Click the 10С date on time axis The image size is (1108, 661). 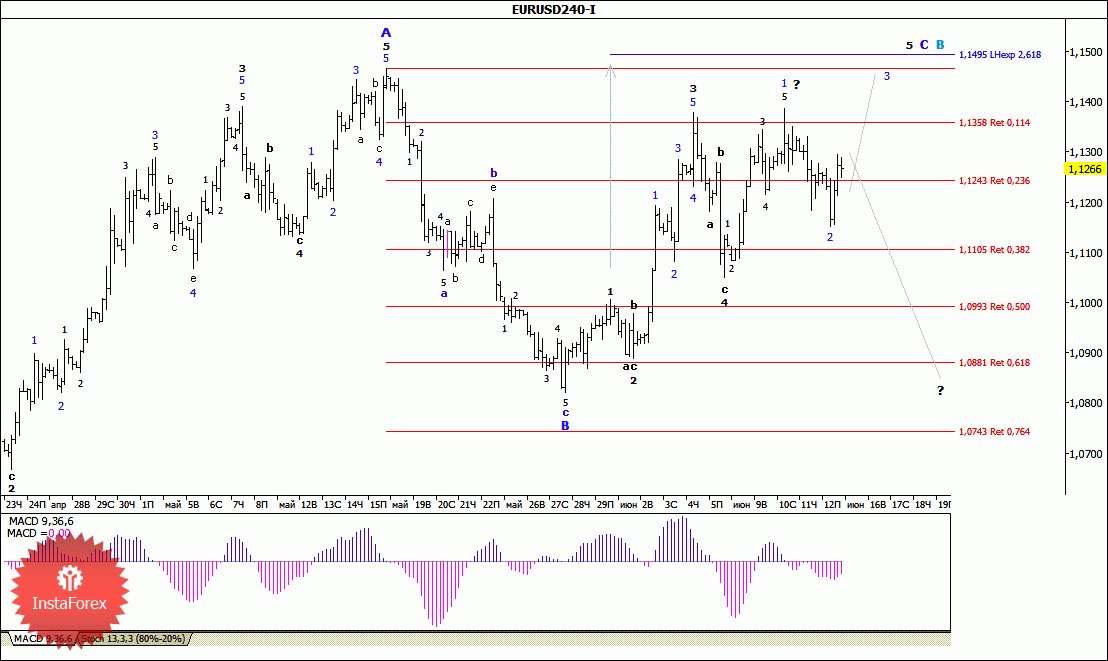(x=787, y=504)
